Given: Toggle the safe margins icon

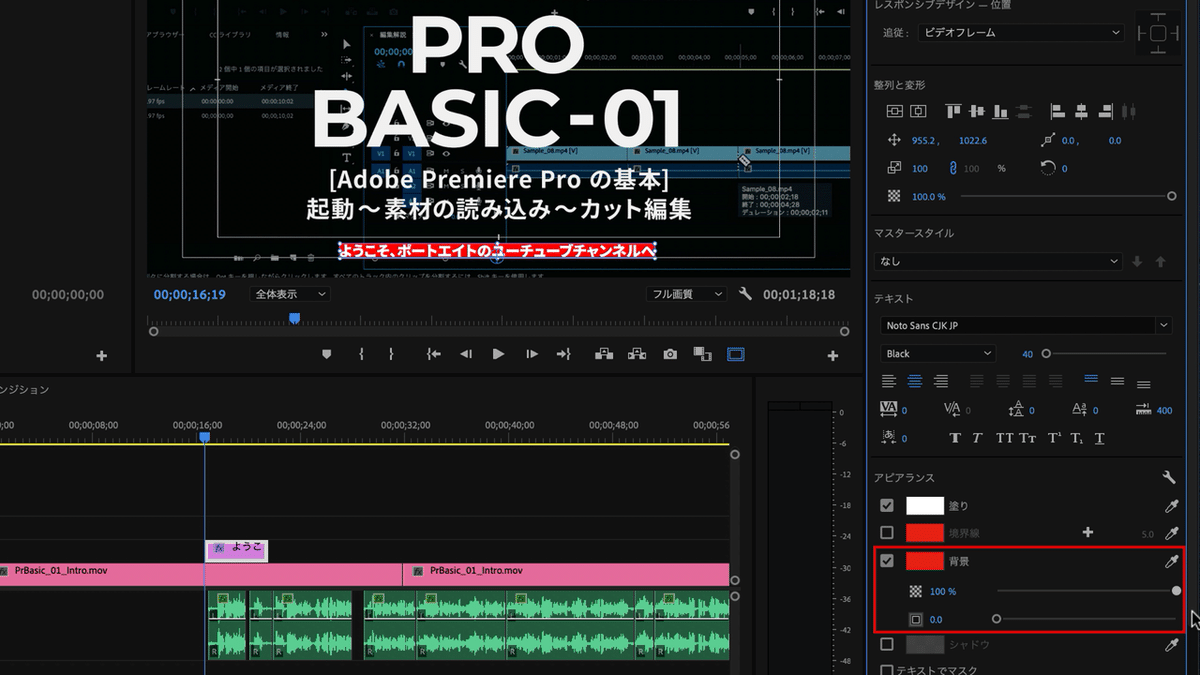Looking at the screenshot, I should tap(736, 354).
